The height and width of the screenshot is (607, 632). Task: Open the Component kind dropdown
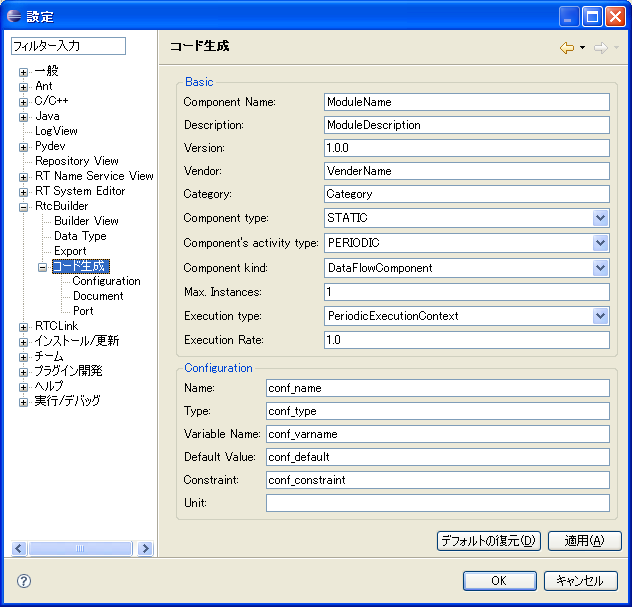click(x=600, y=268)
